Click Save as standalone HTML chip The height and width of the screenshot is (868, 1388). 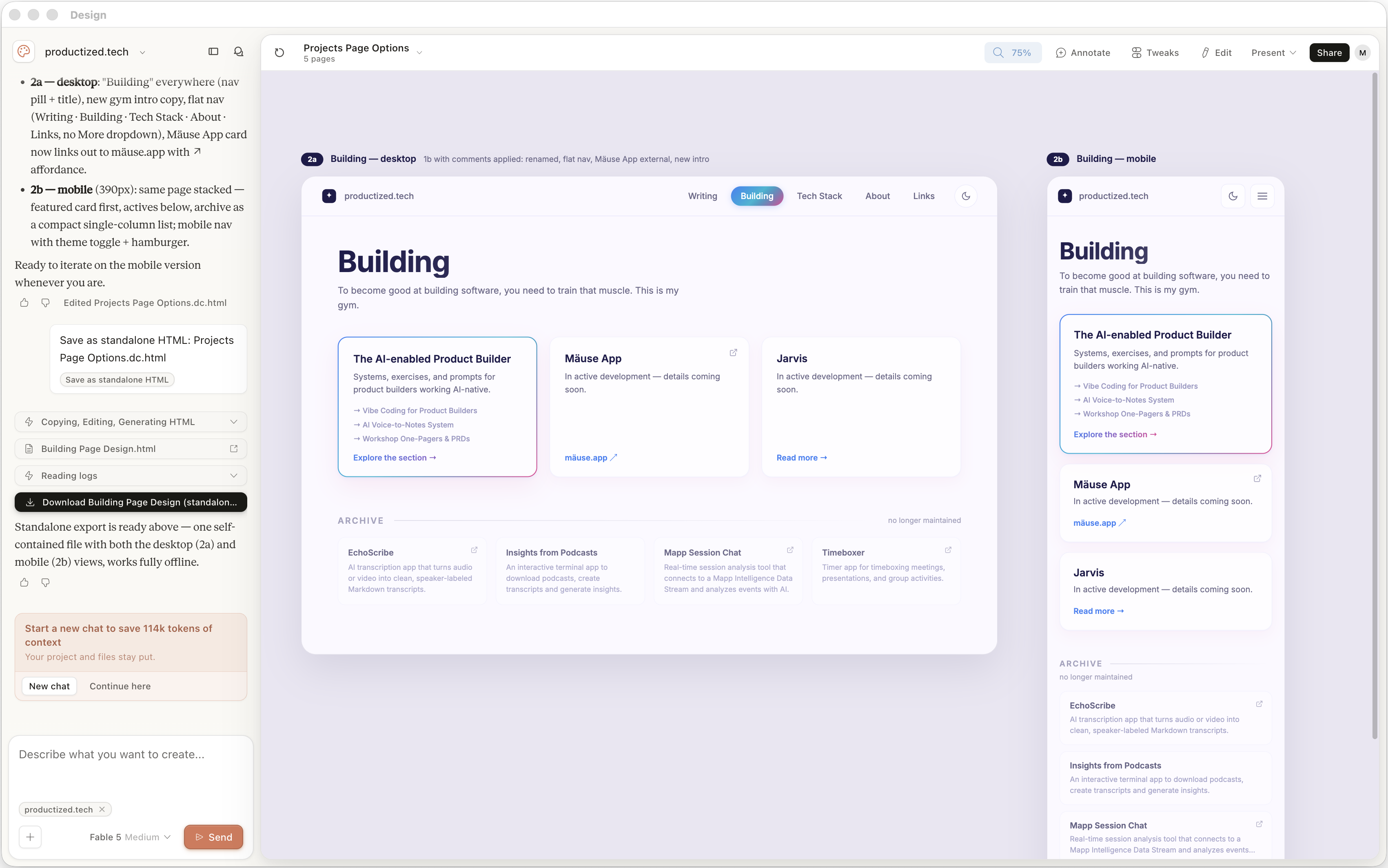(x=117, y=379)
